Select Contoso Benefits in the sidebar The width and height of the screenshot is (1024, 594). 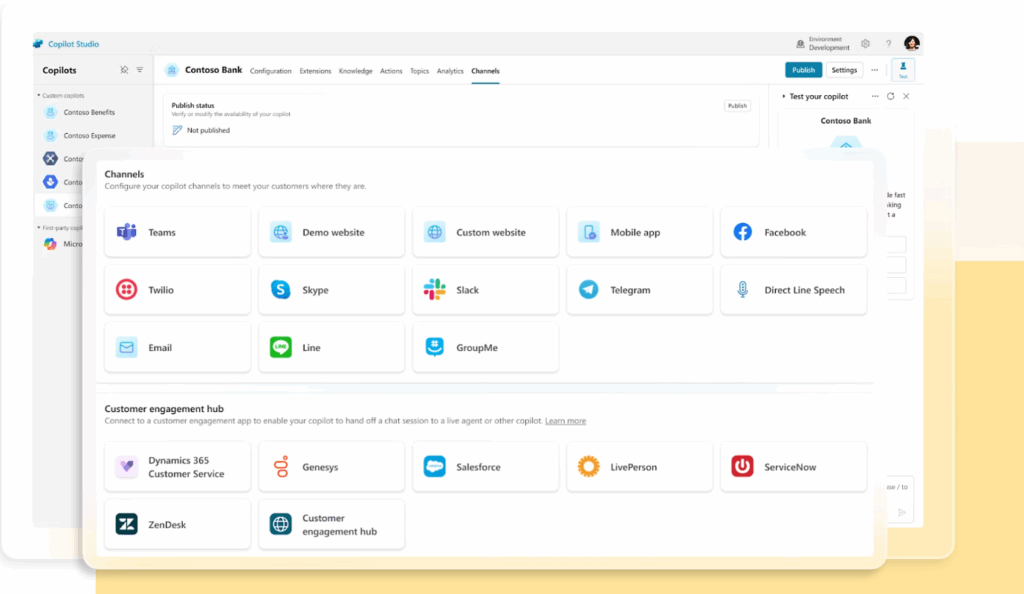pos(89,112)
